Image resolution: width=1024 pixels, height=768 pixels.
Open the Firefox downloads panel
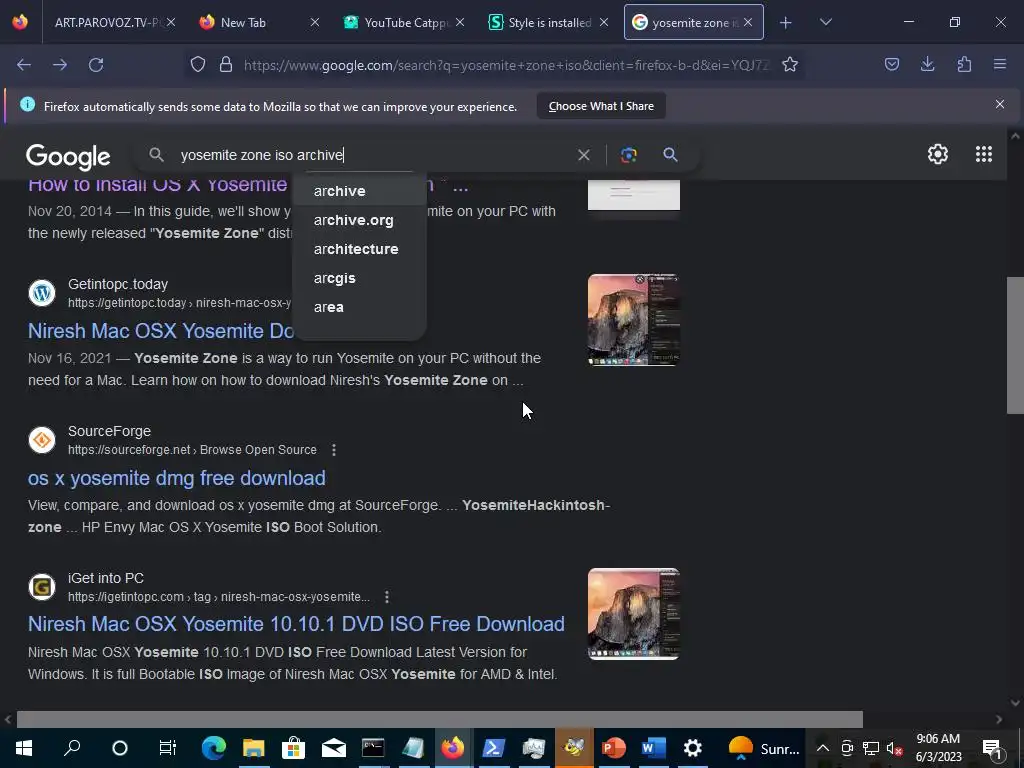927,64
